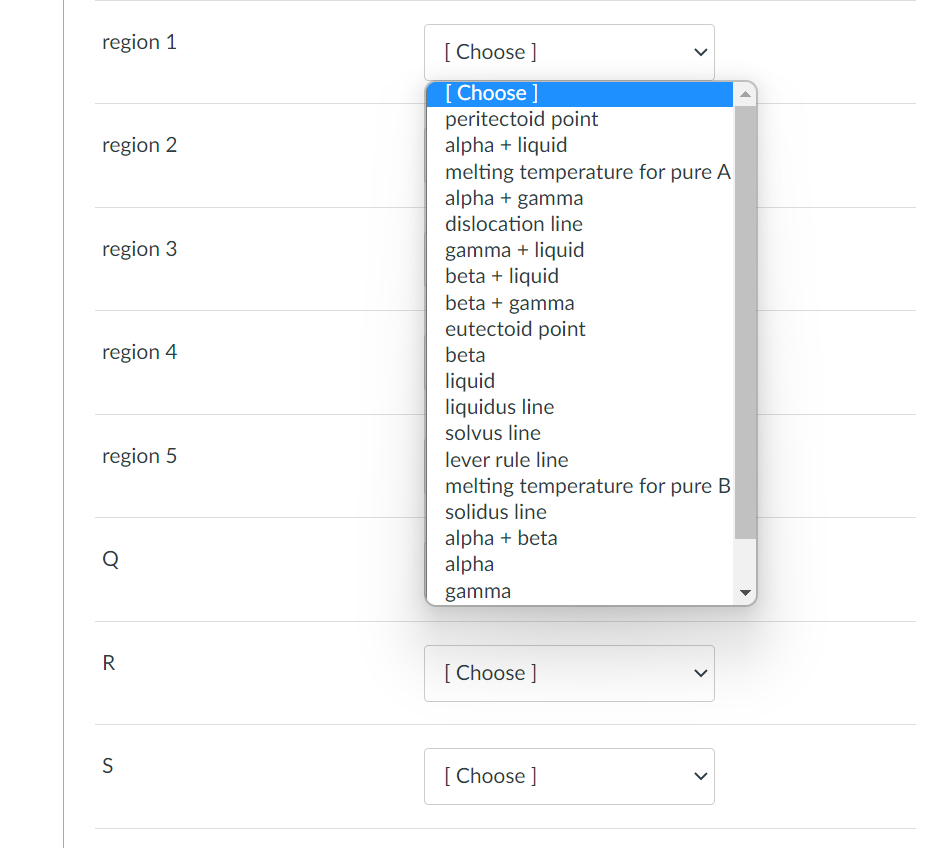Open the S answer dropdown

click(569, 776)
